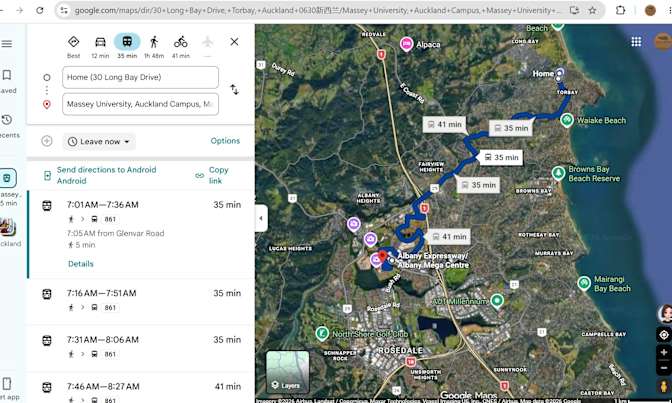Click the Mairangi Bay Beach marker
Viewport: 672px width, 403px height.
click(584, 283)
